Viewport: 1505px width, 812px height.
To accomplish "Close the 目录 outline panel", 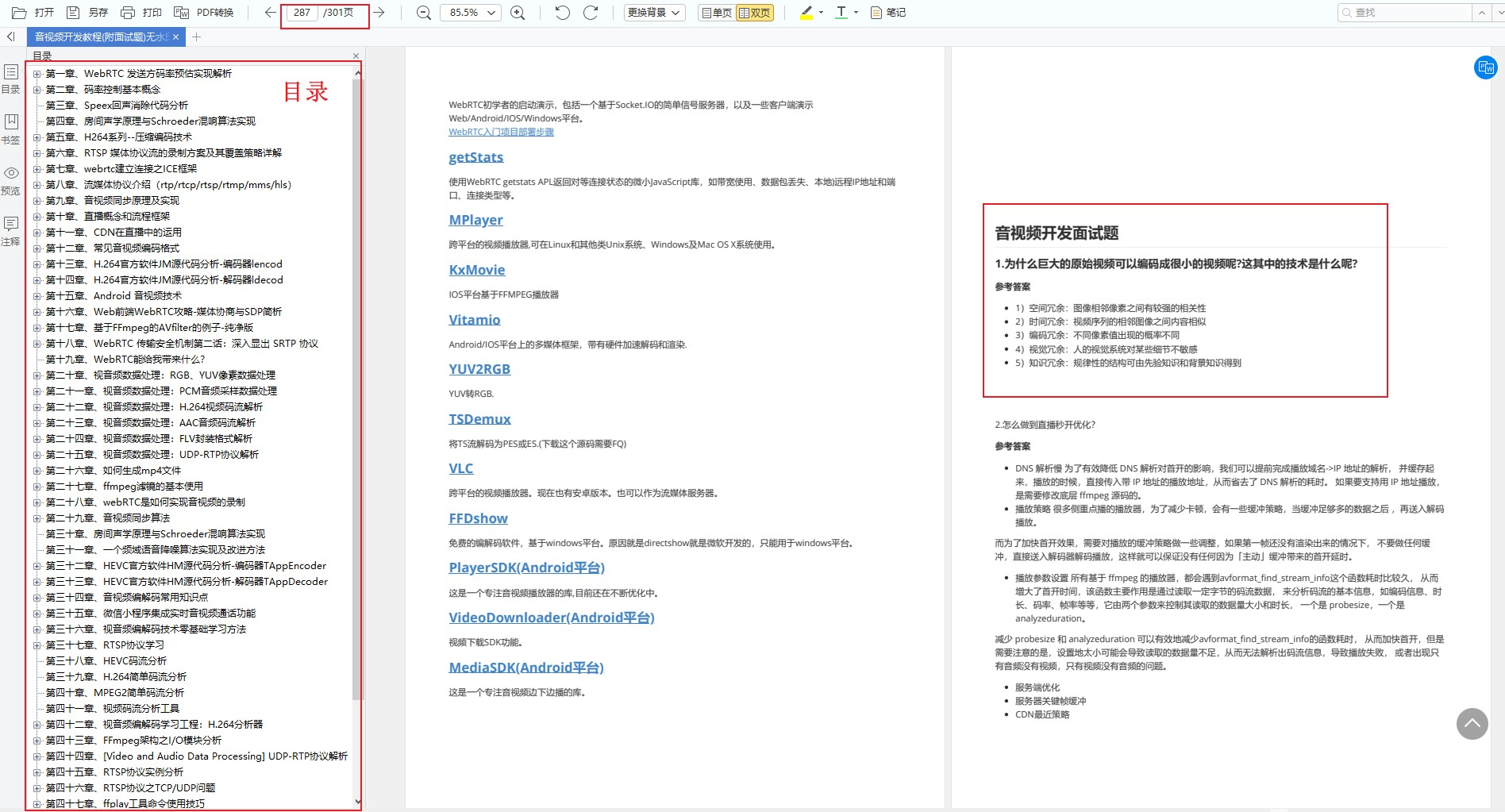I will [x=356, y=56].
